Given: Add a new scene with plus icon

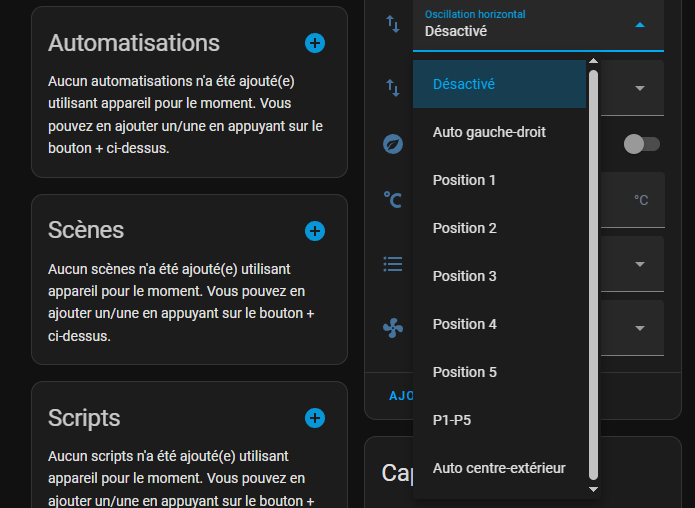Looking at the screenshot, I should point(315,231).
